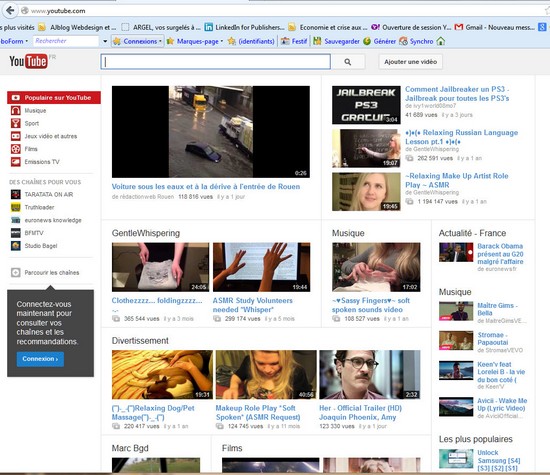Image resolution: width=550 pixels, height=475 pixels.
Task: Click the Yahoo Ouverture de session bookmark icon
Action: point(375,27)
